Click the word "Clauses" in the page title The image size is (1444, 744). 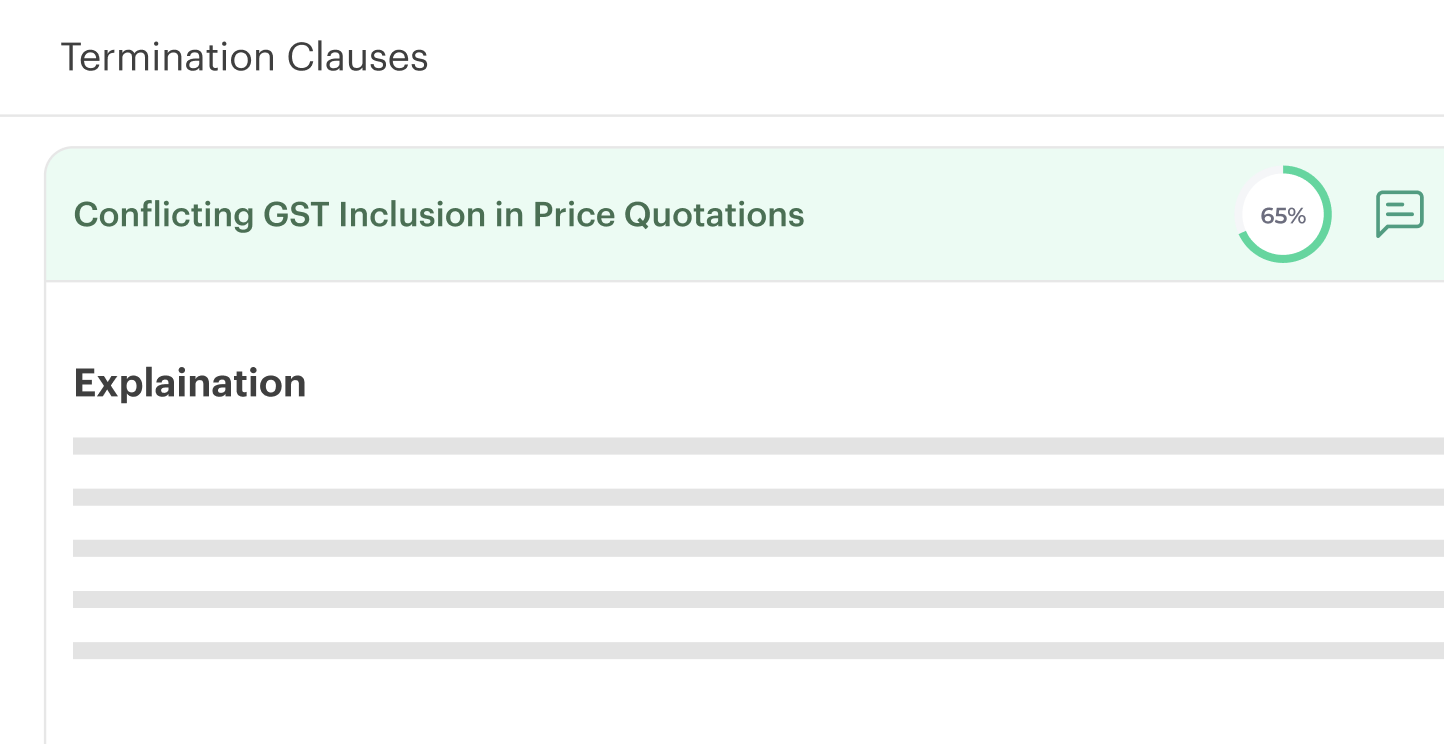pos(357,57)
